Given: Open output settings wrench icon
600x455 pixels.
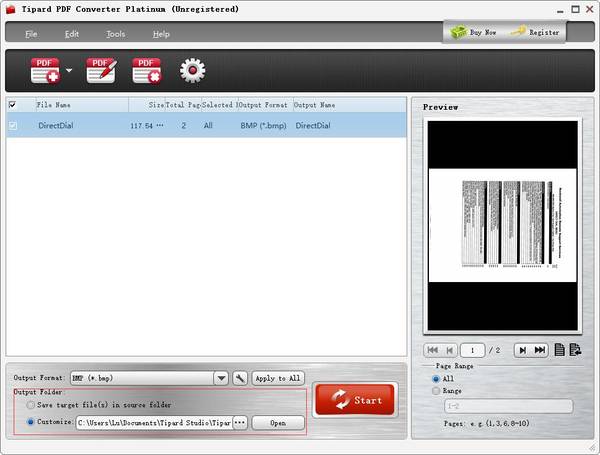Looking at the screenshot, I should [x=240, y=378].
